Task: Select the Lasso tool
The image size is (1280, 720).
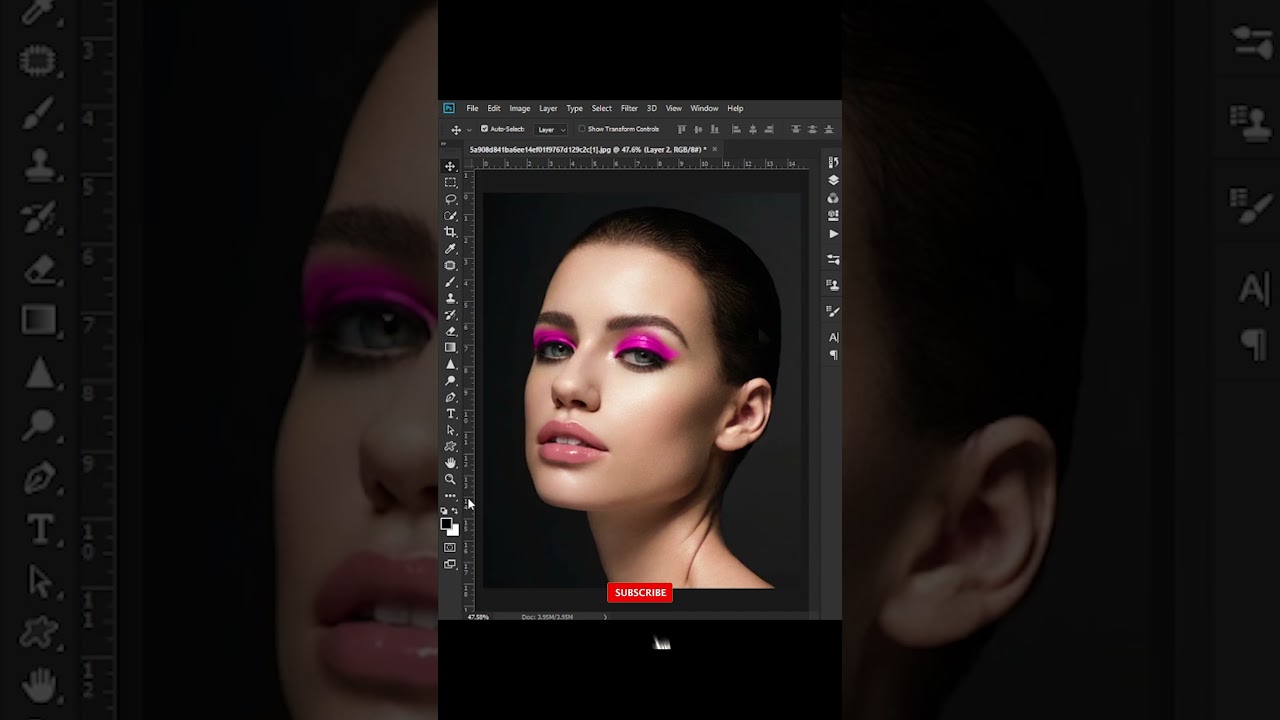Action: click(450, 199)
